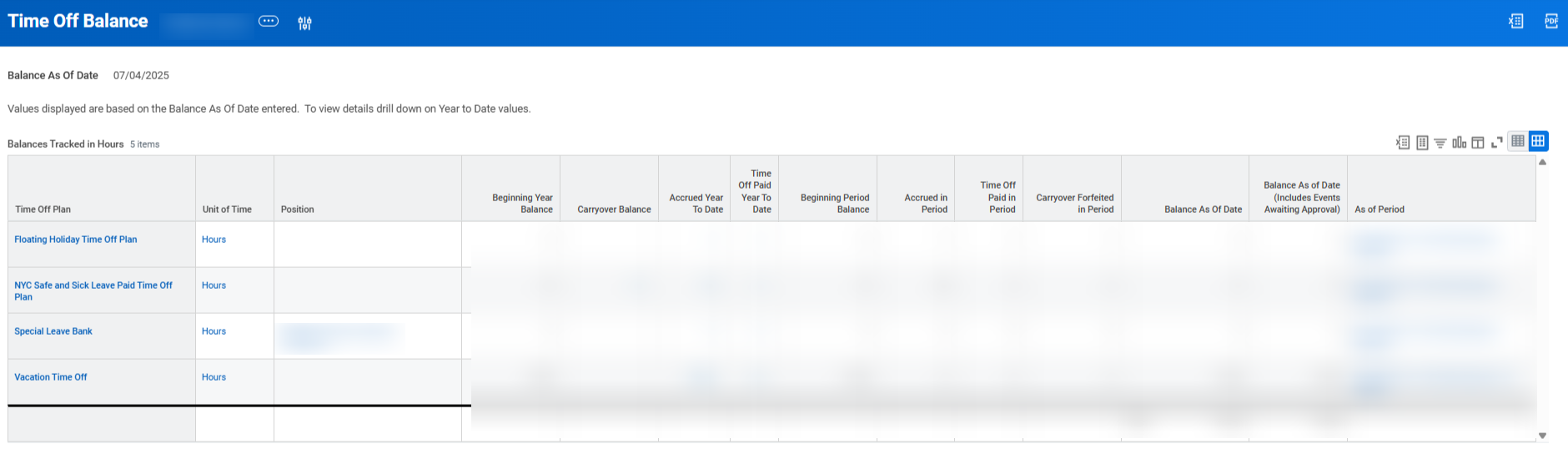The width and height of the screenshot is (1568, 449).
Task: Click Time Off Paid in Period header
Action: 989,189
